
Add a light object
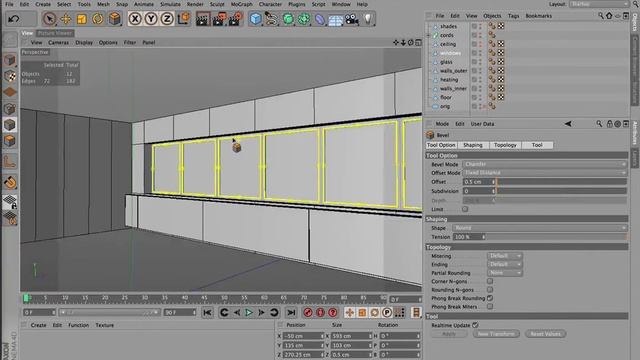point(368,19)
